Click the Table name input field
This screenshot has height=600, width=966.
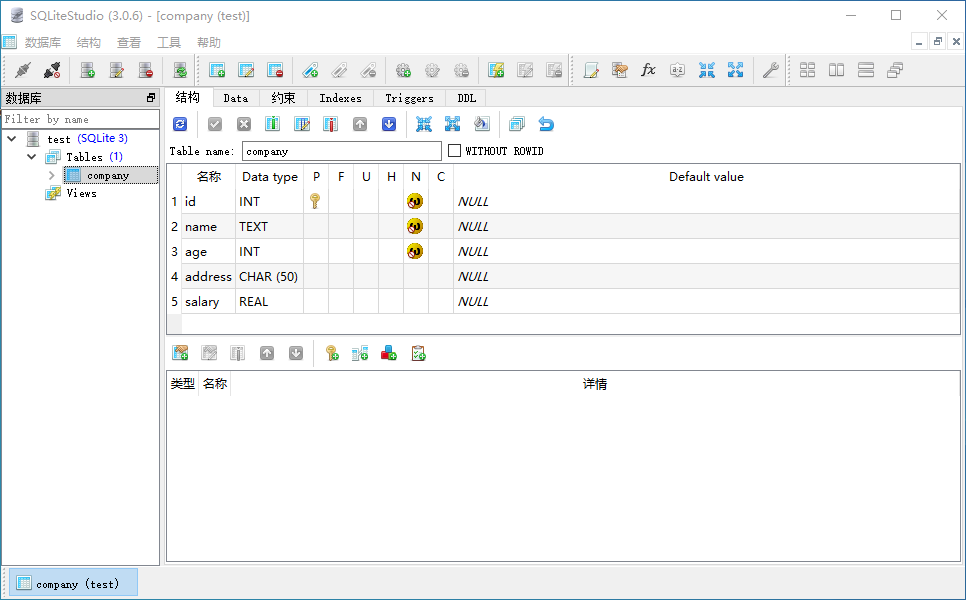click(x=342, y=151)
